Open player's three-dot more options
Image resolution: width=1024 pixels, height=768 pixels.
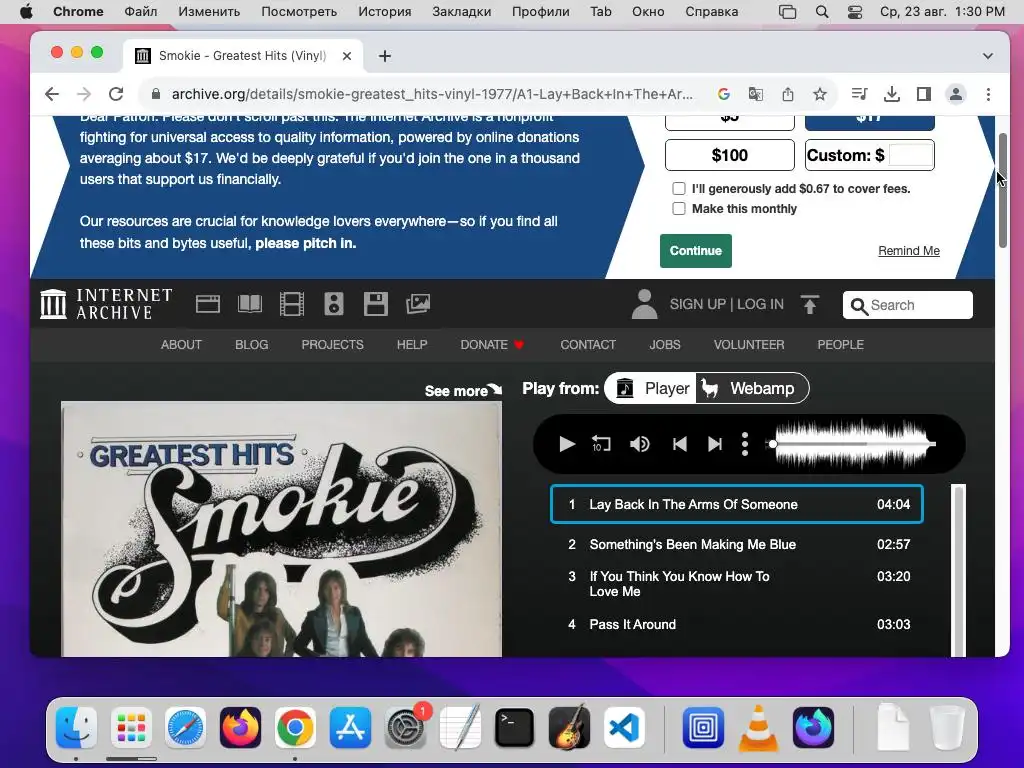point(745,444)
